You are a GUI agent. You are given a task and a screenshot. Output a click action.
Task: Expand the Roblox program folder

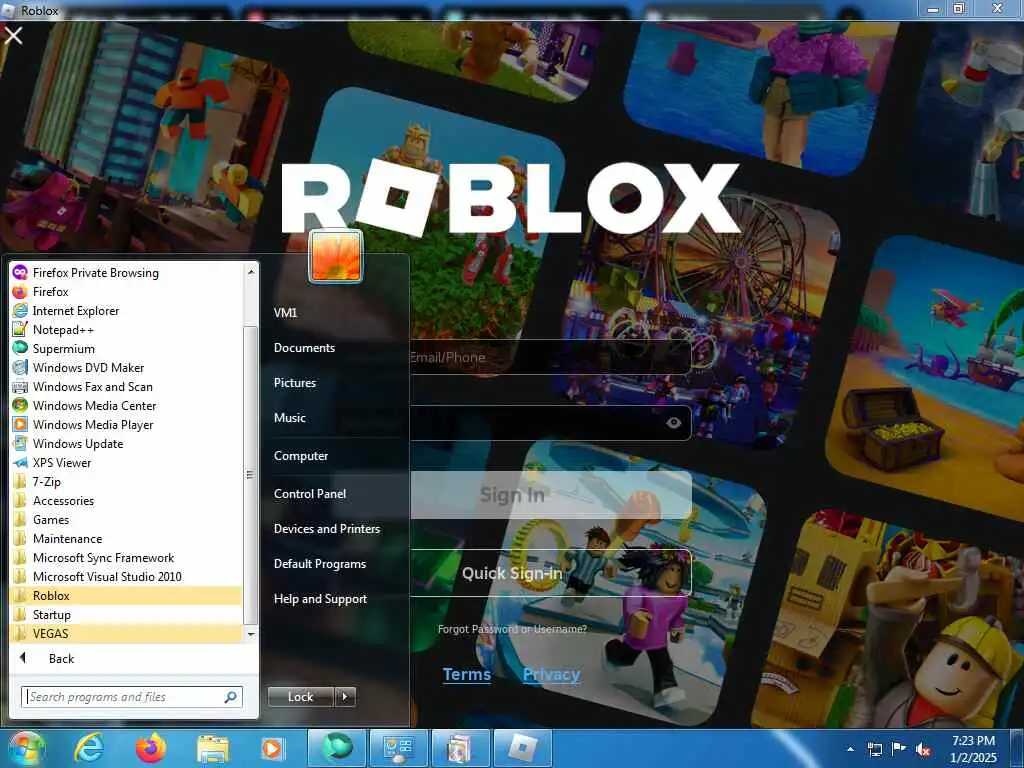tap(126, 595)
